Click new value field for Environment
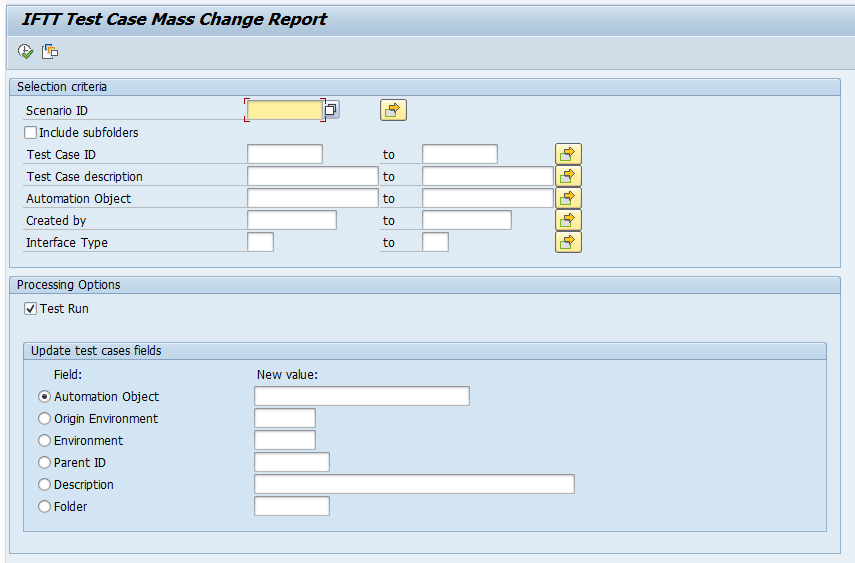The height and width of the screenshot is (563, 855). coord(285,440)
